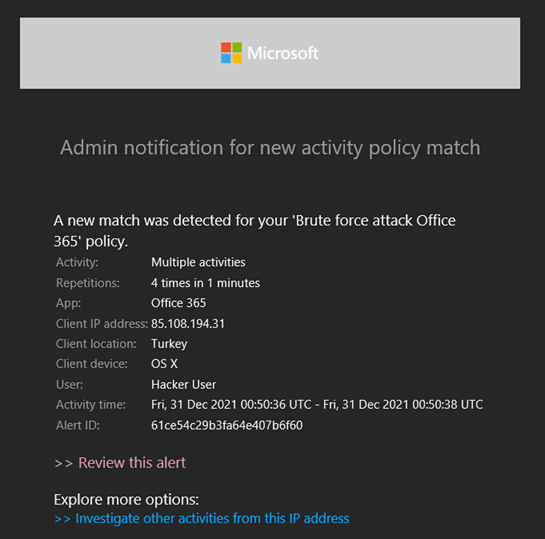Screen dimensions: 545x539
Task: Click the Alert ID value 61ce54c29b3fa64e407b6f60
Action: 227,425
